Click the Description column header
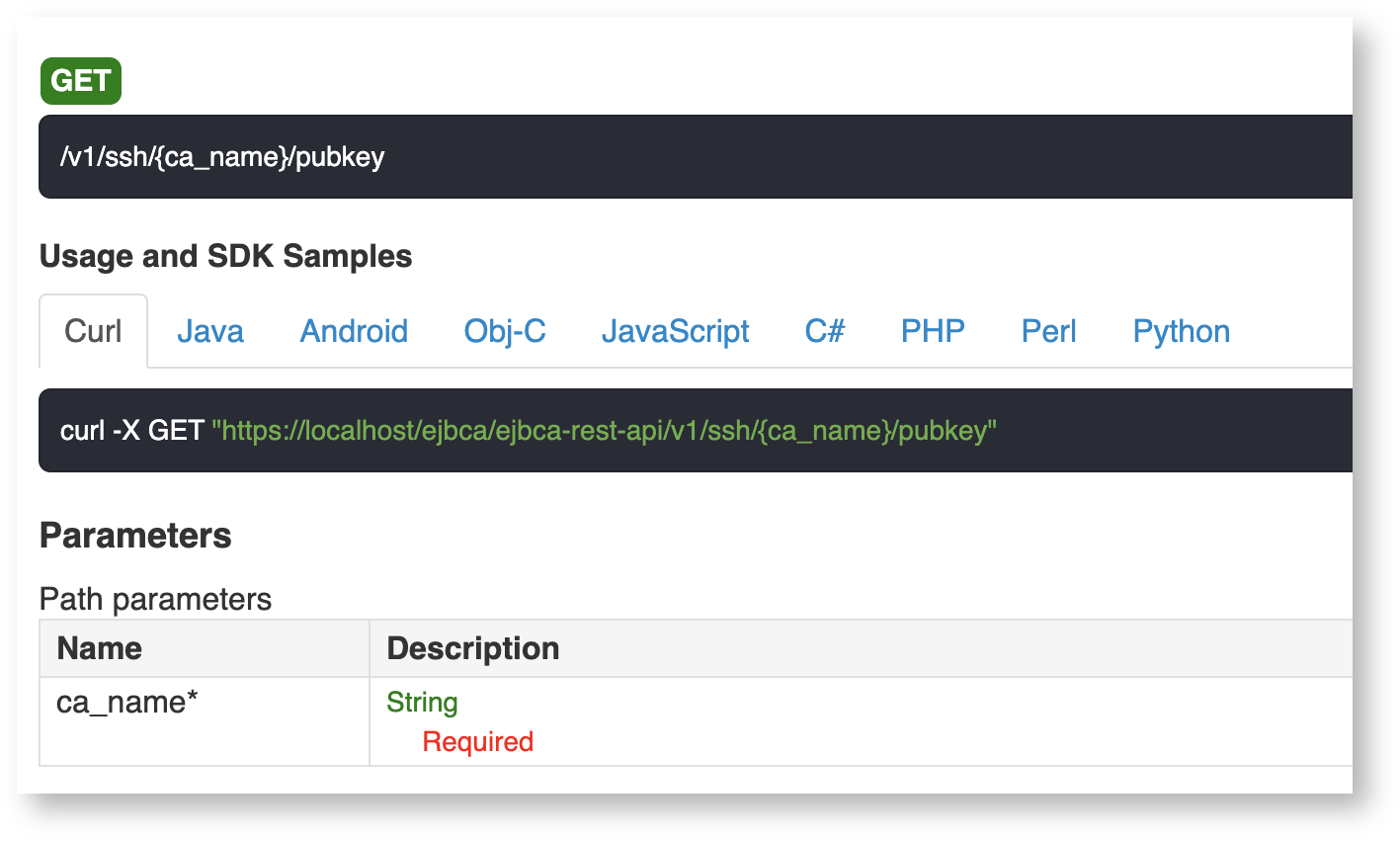 tap(472, 648)
